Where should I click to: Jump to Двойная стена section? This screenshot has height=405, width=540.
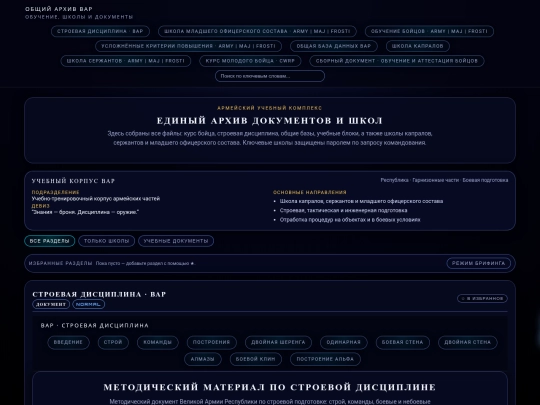(468, 342)
